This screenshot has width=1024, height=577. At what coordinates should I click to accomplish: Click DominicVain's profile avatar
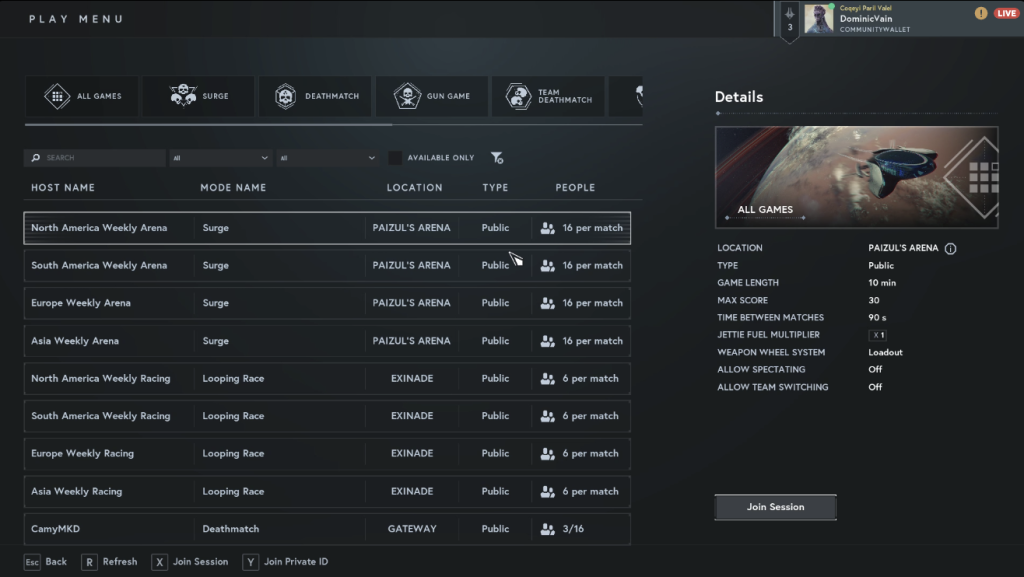[820, 19]
